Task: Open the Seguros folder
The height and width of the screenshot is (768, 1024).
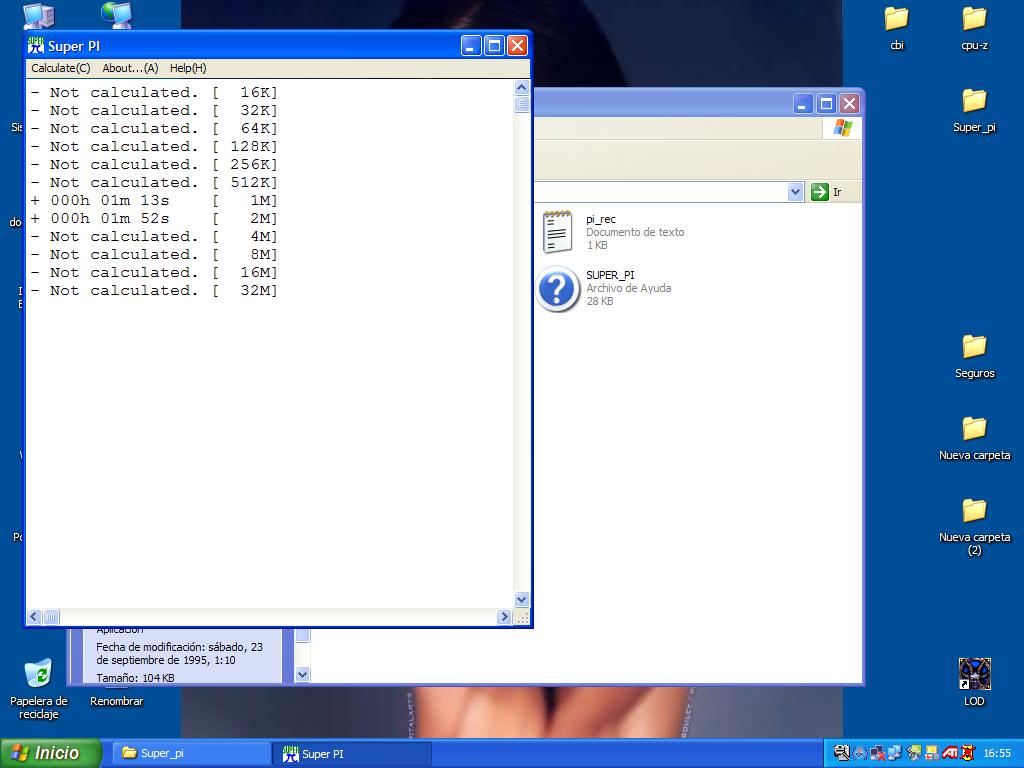Action: click(974, 347)
